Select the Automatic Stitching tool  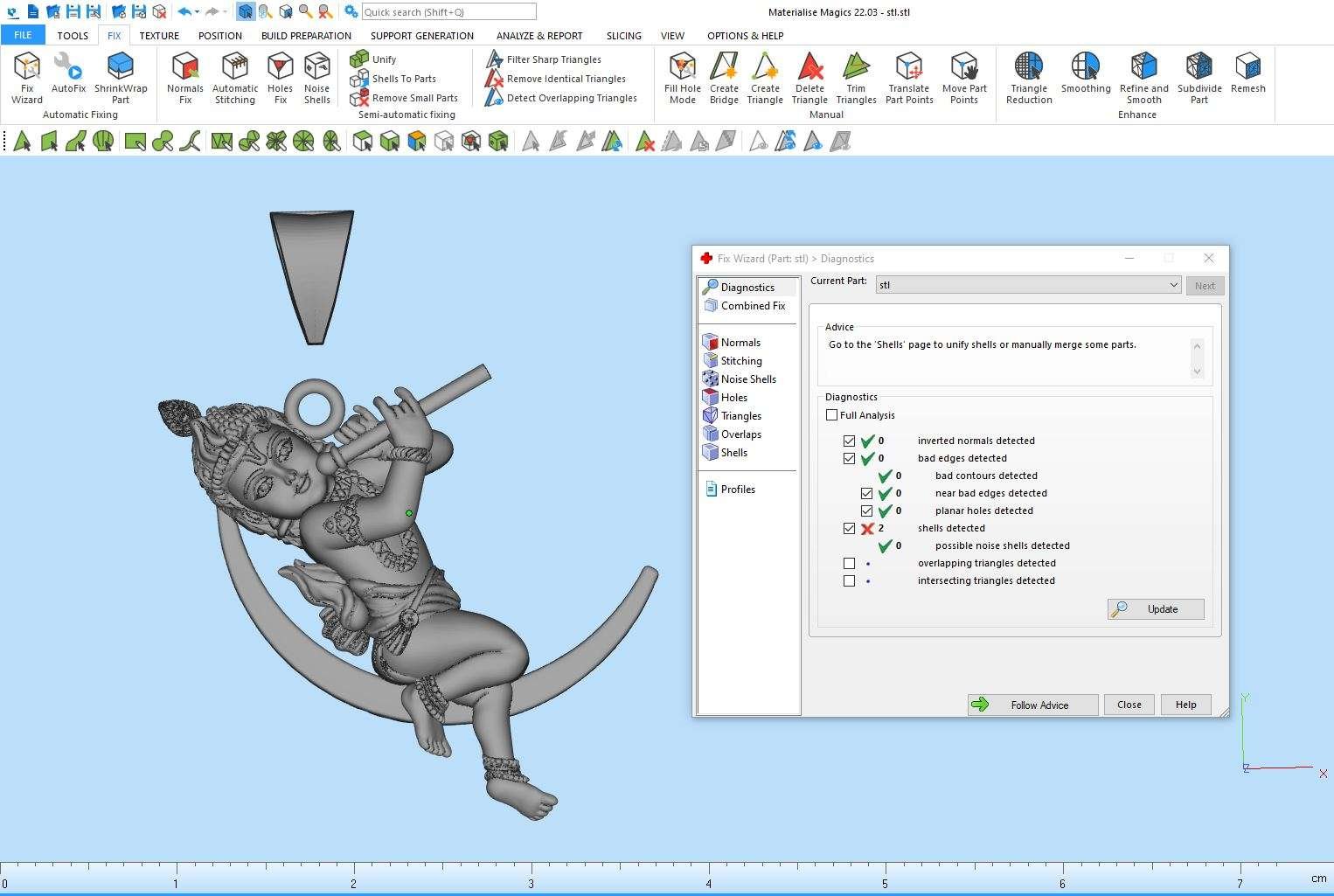coord(235,77)
